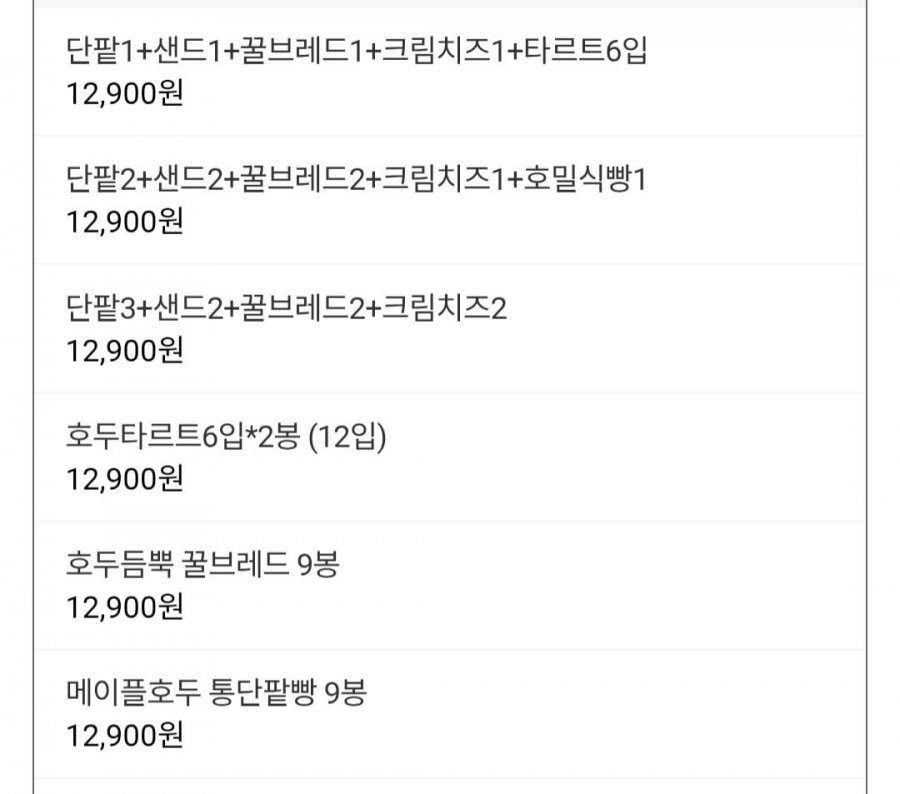Click the 12,900원 price below 호밀식빵1 set

(x=124, y=222)
